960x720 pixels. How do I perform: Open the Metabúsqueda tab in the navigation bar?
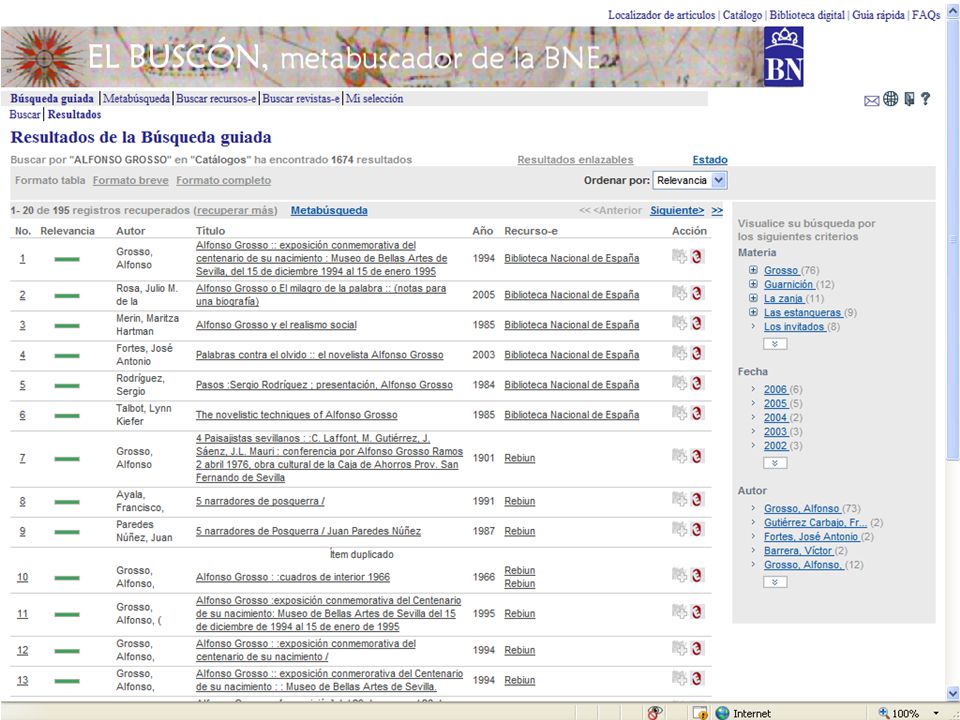coord(137,99)
